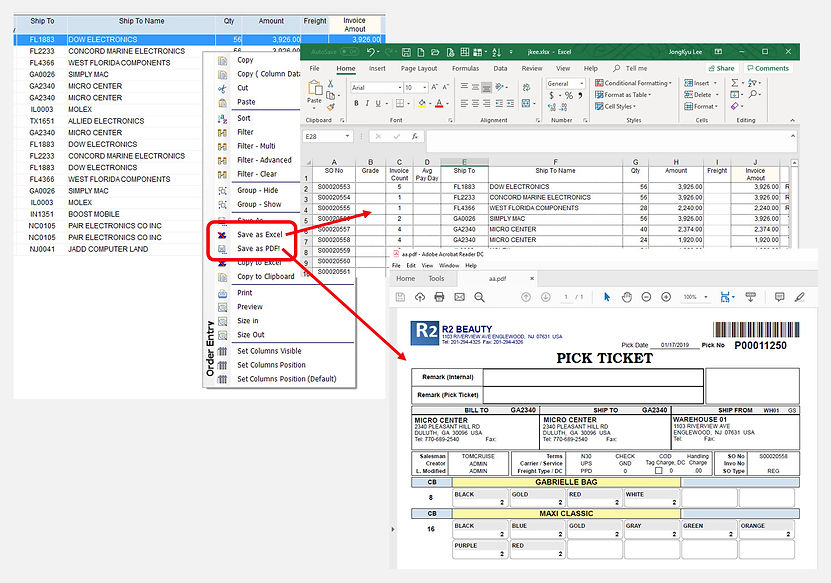This screenshot has width=831, height=583.
Task: Open the Window menu in Acrobat
Action: [x=449, y=266]
